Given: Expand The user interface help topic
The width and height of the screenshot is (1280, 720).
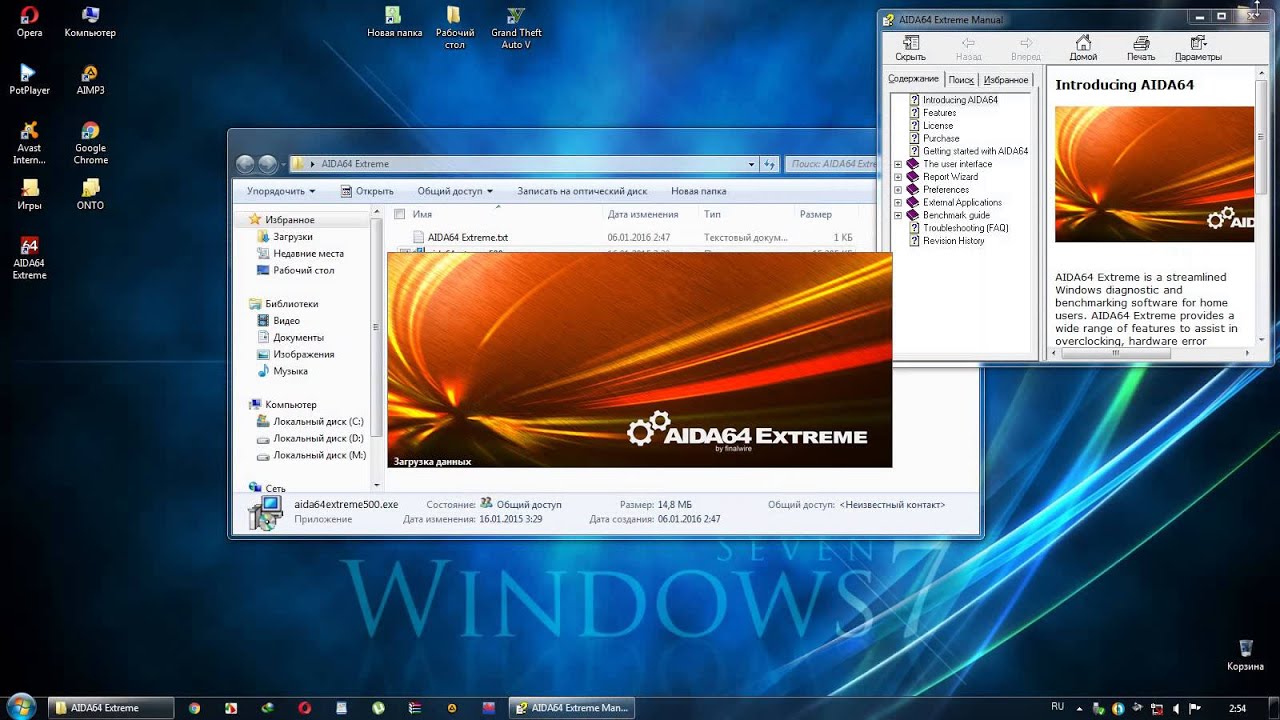Looking at the screenshot, I should pos(898,164).
